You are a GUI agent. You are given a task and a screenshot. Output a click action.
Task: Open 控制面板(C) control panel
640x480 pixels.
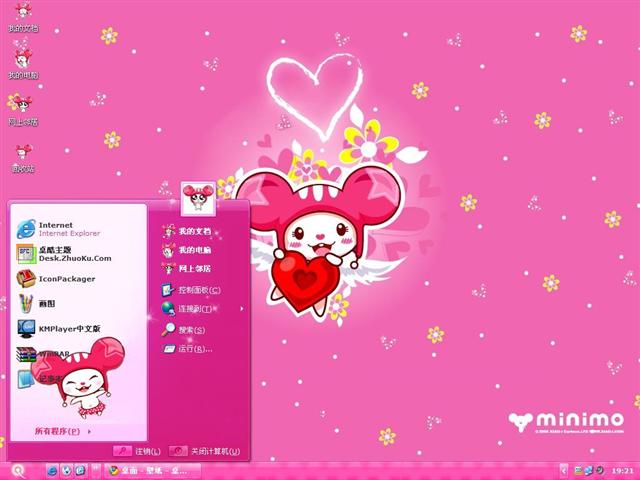pyautogui.click(x=191, y=290)
